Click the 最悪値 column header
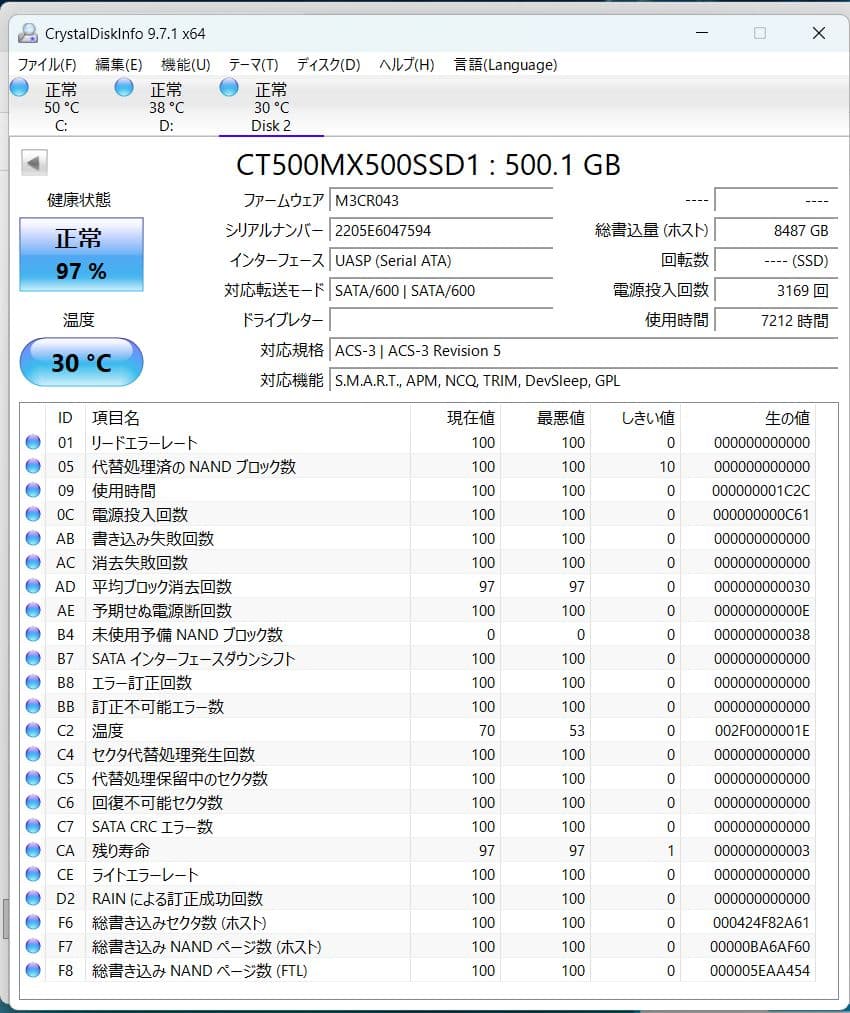 click(545, 418)
